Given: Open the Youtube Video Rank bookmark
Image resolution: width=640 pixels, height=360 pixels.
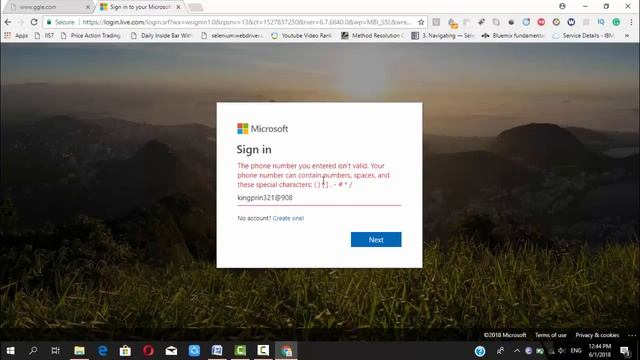Looking at the screenshot, I should click(302, 36).
